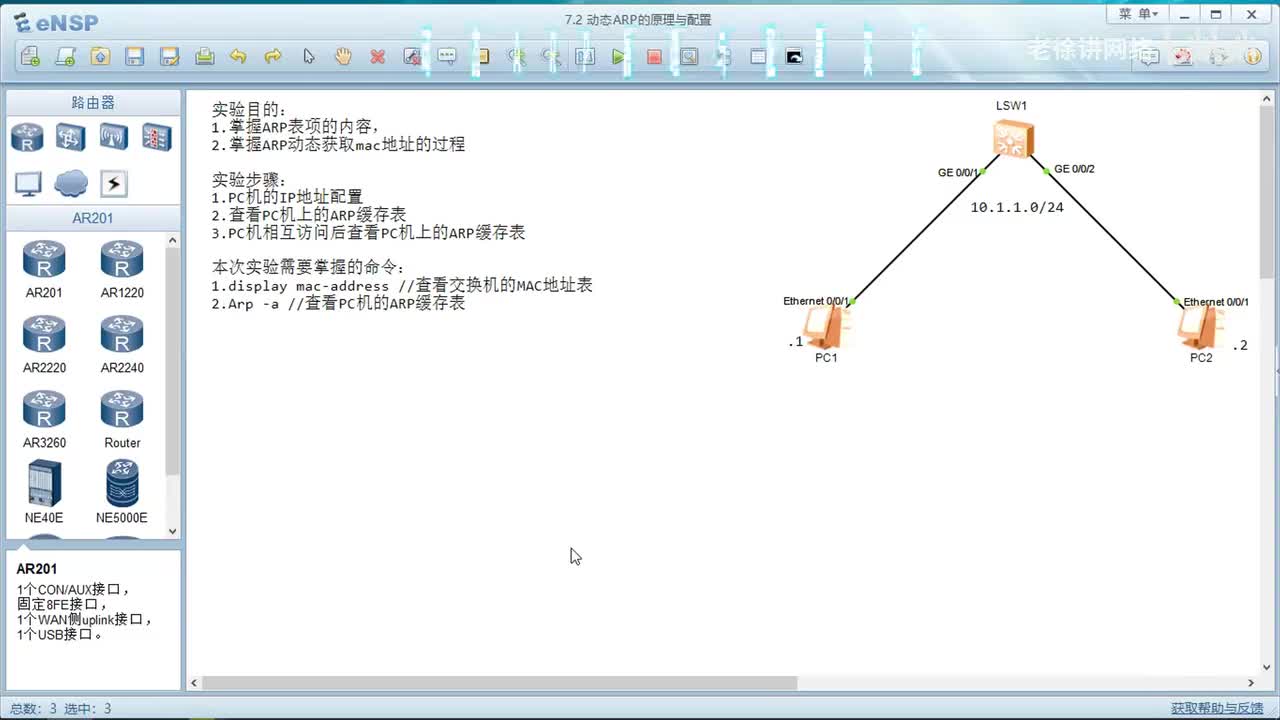The width and height of the screenshot is (1280, 720).
Task: Select the WLAN device category icon
Action: click(113, 137)
